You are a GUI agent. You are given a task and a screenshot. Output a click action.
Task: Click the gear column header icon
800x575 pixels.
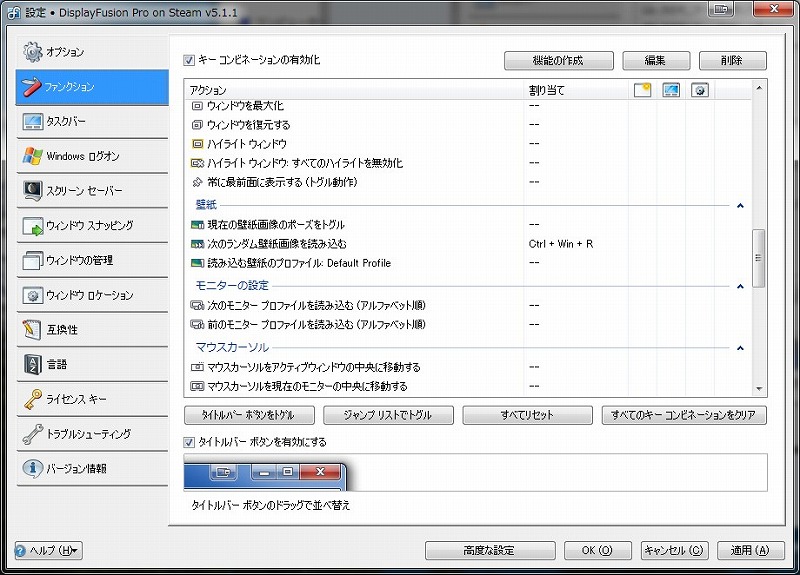700,90
